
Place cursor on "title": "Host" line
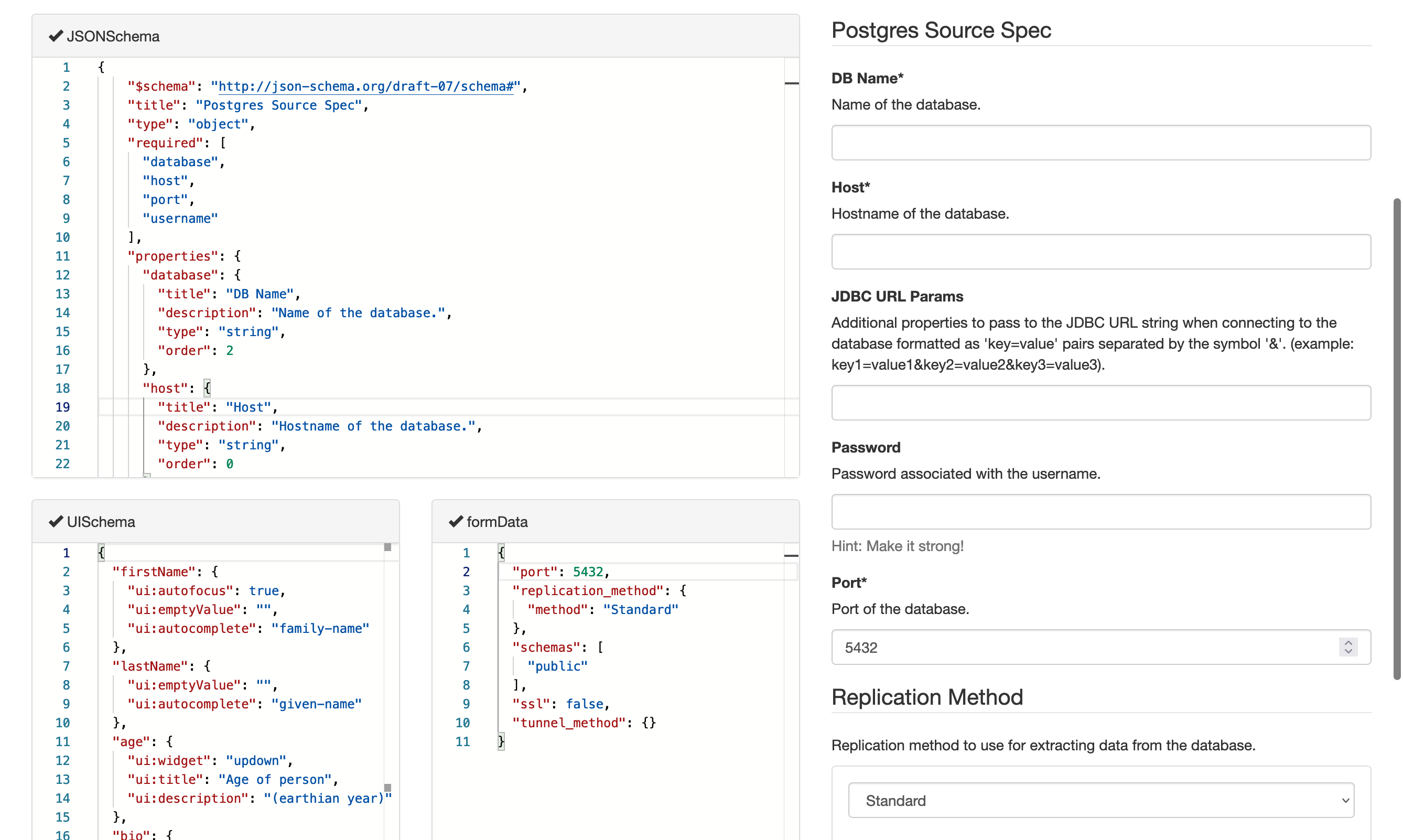coord(218,407)
